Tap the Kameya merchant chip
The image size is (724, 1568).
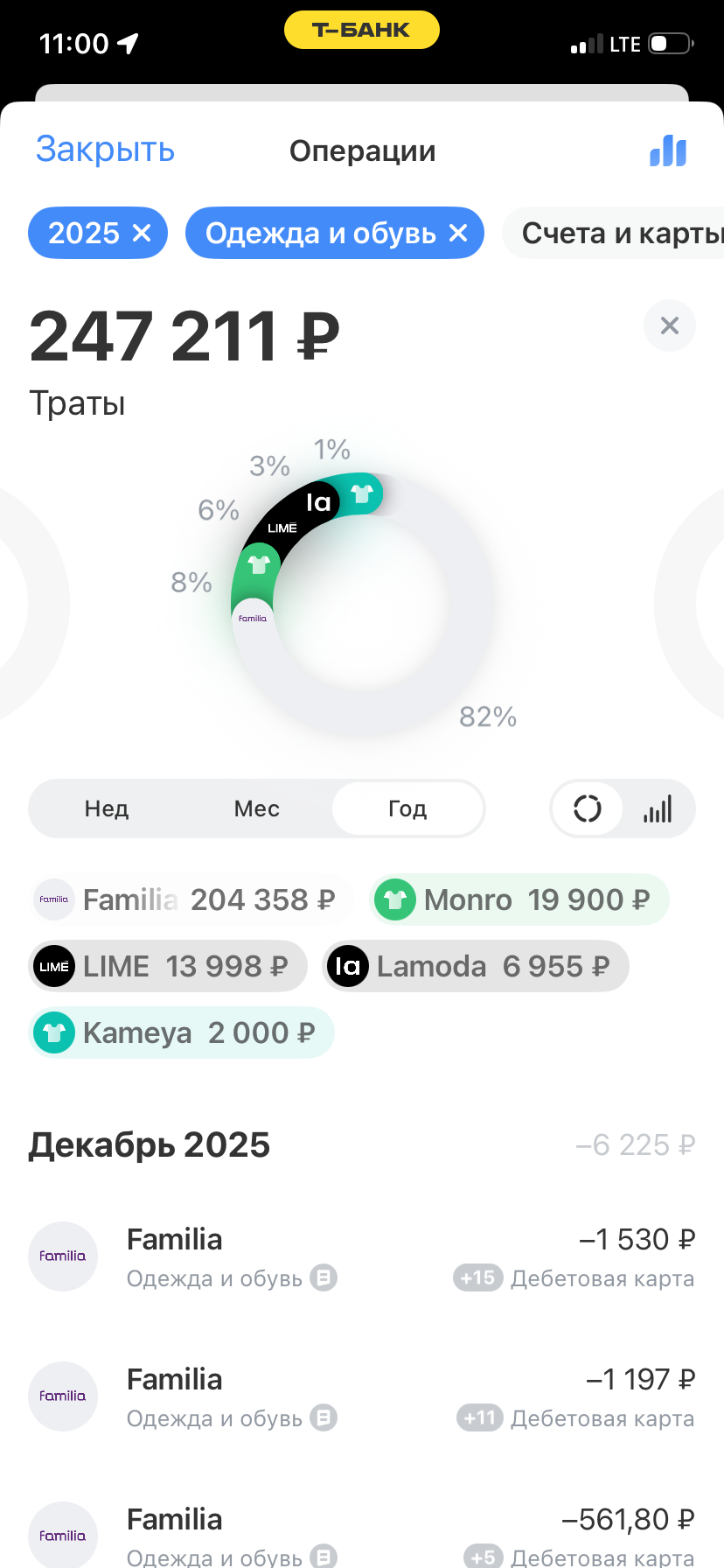tap(181, 1032)
